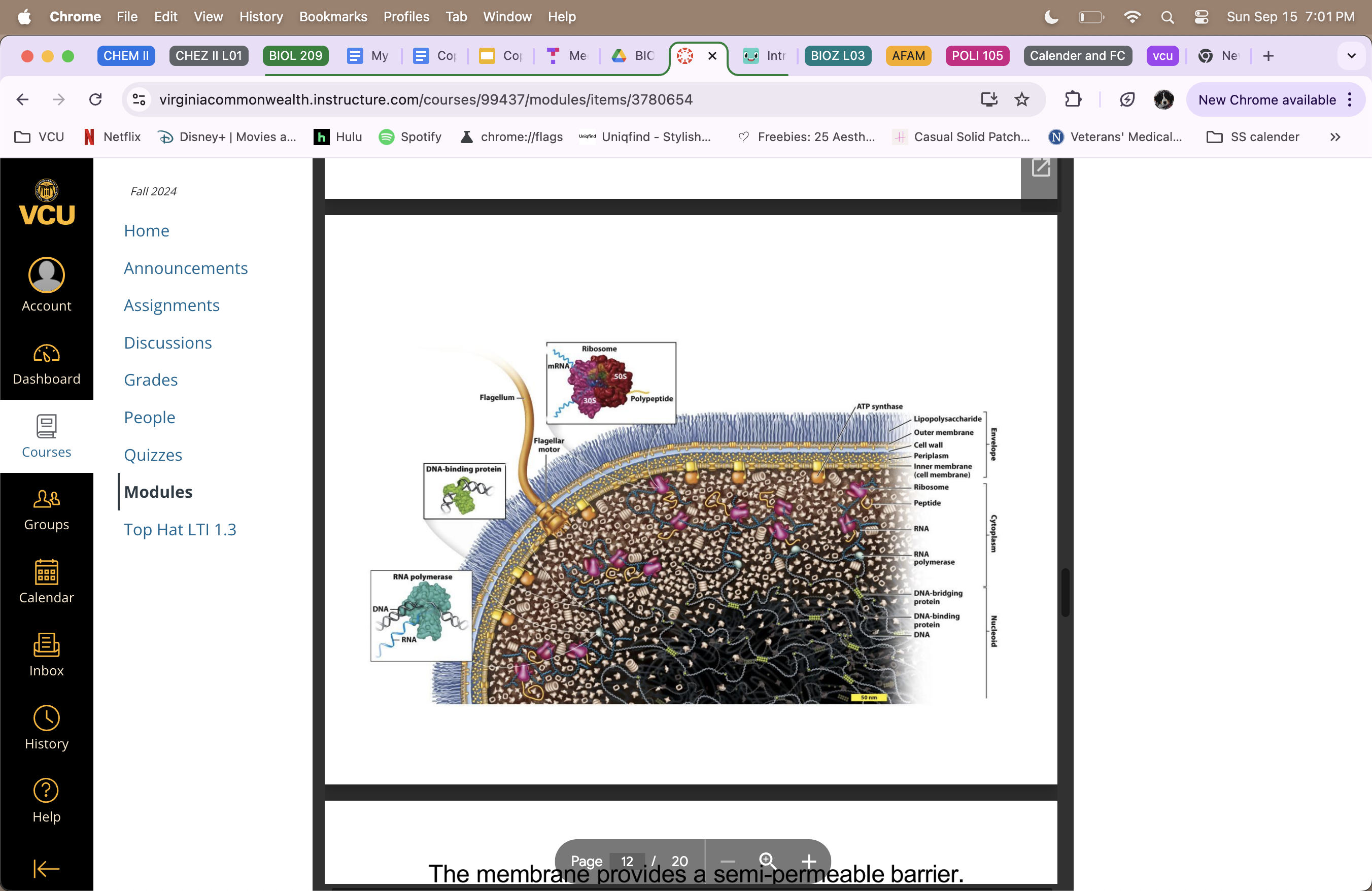Screen dimensions: 1372x891
Task: Click the address bar URL
Action: coord(425,99)
